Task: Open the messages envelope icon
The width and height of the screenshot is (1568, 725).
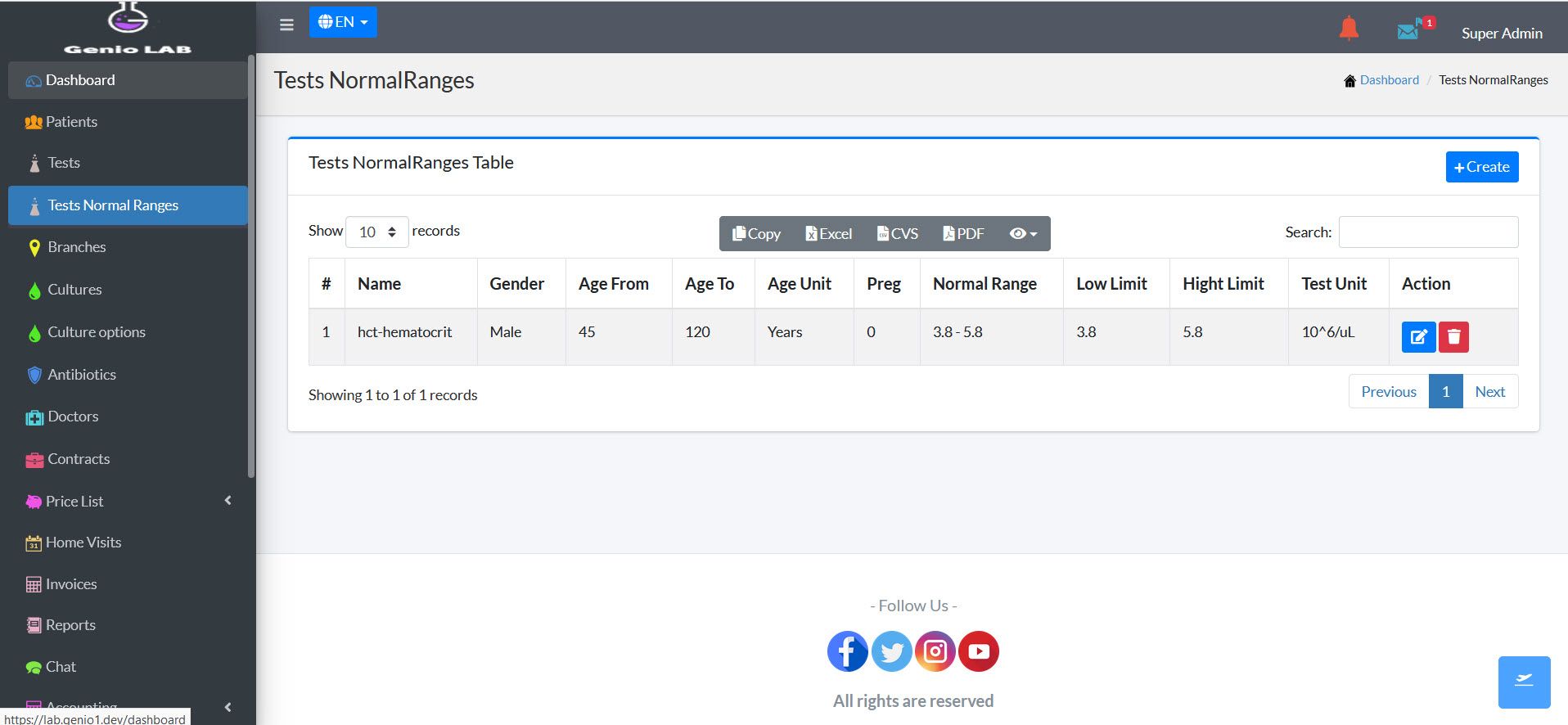Action: point(1408,31)
